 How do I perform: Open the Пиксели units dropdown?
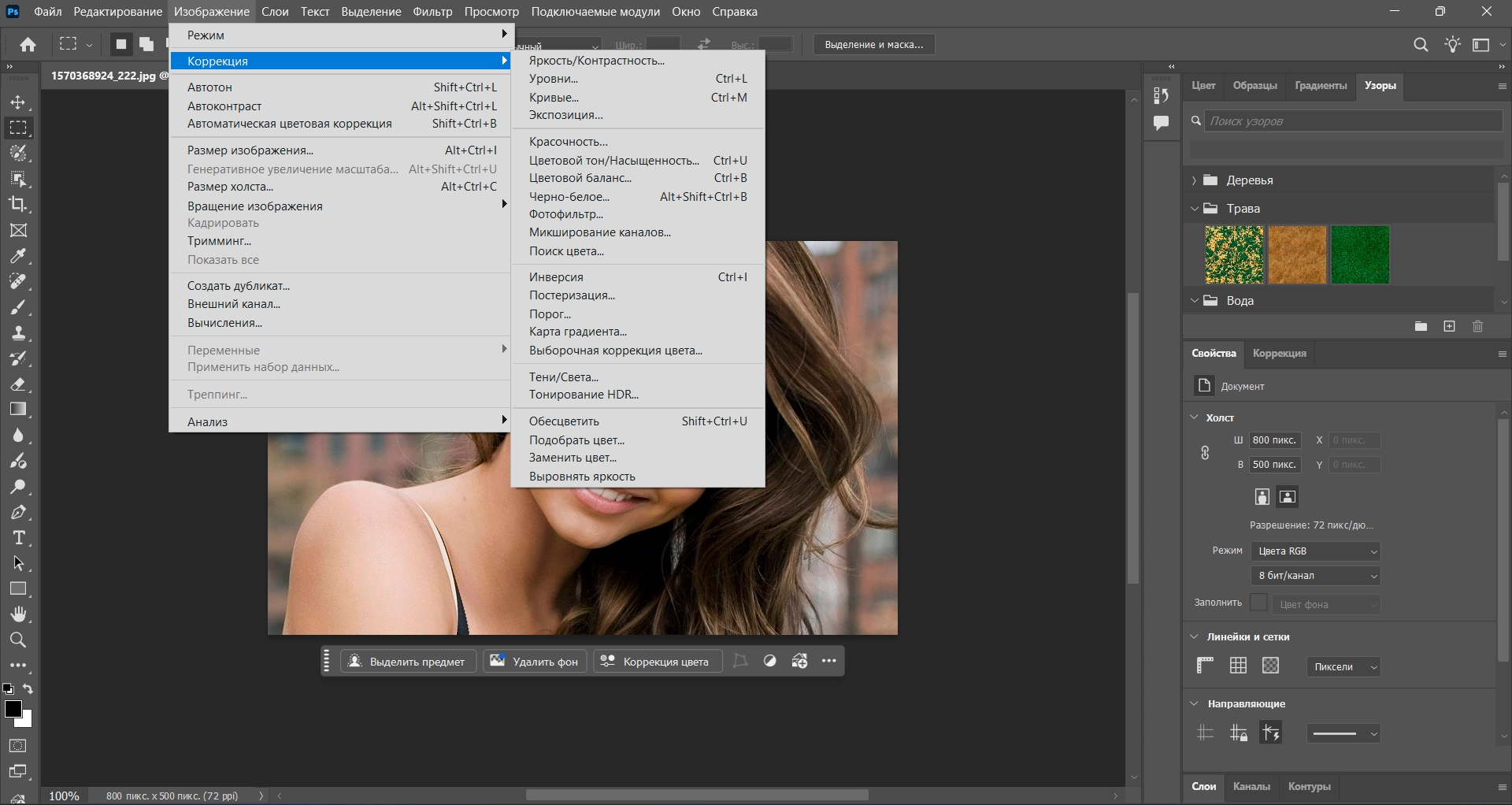tap(1343, 667)
